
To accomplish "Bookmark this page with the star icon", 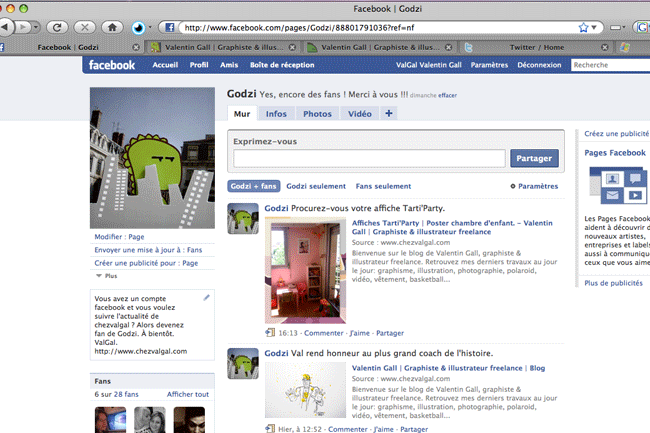I will coord(583,27).
